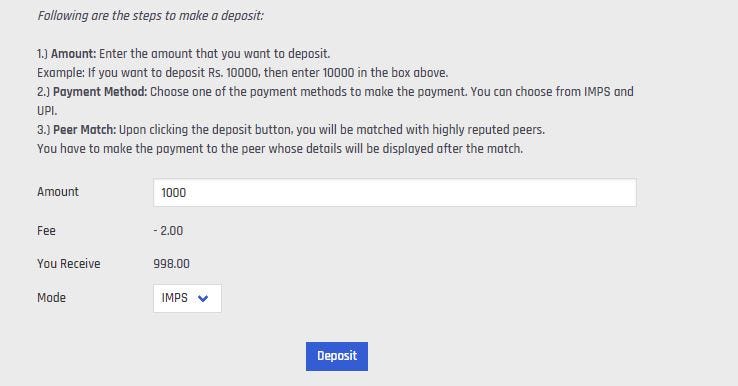738x386 pixels.
Task: Open the Mode dropdown showing IMPS
Action: tap(187, 298)
